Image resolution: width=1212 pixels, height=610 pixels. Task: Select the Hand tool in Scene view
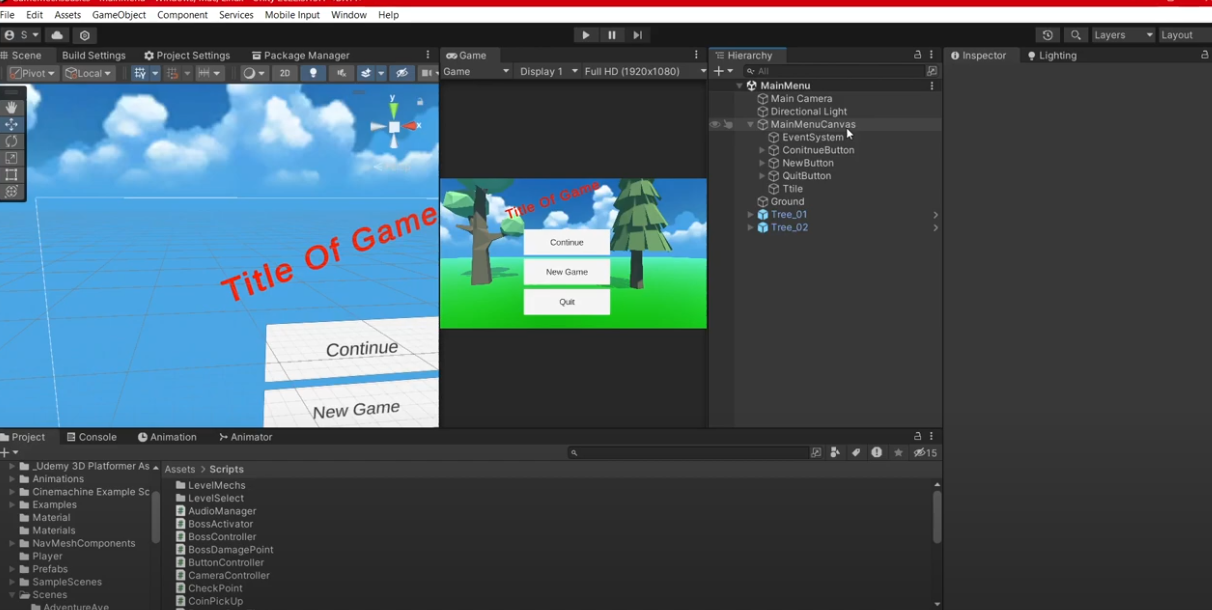(x=12, y=107)
